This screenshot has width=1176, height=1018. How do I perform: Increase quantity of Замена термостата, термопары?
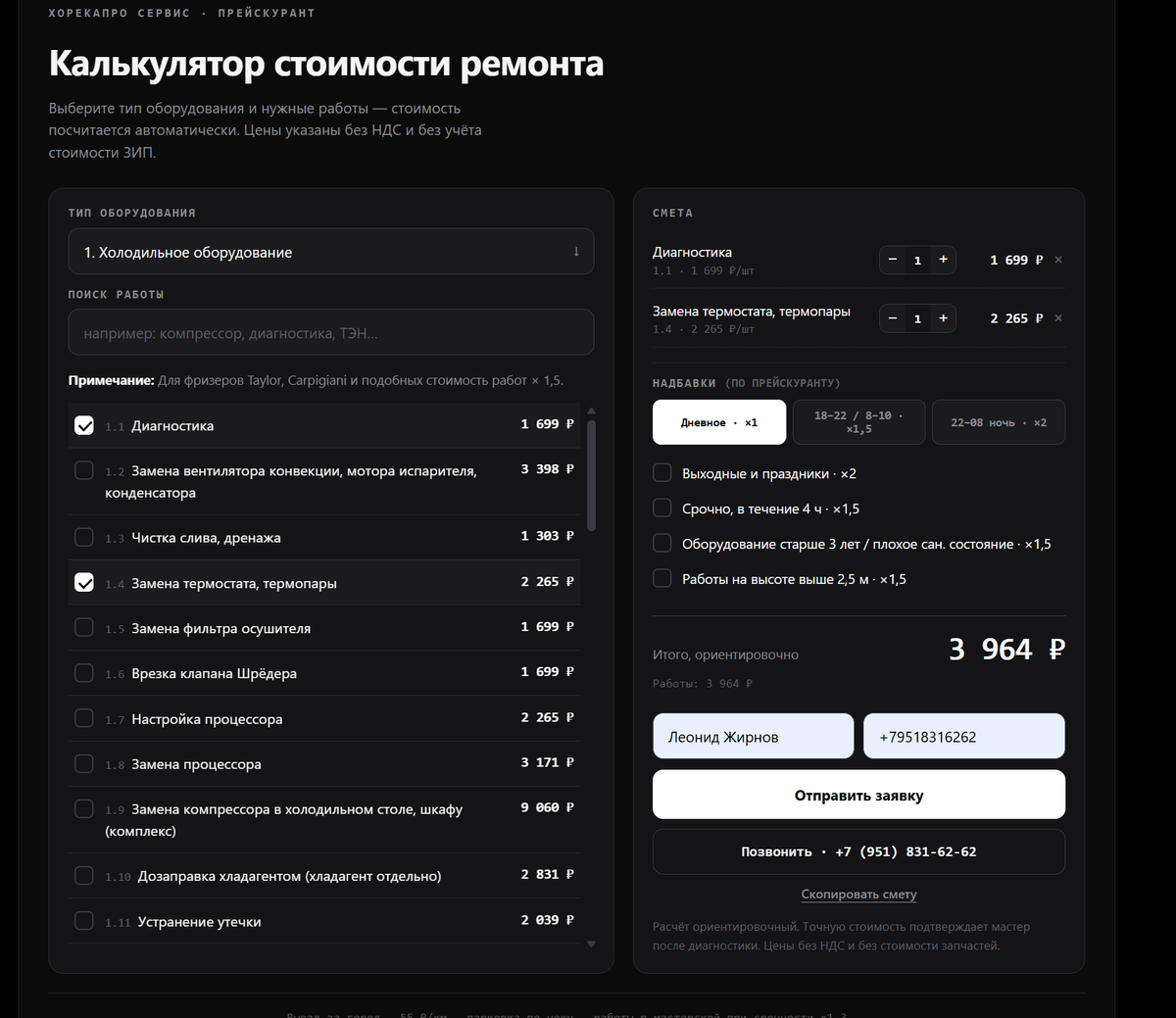(x=943, y=318)
